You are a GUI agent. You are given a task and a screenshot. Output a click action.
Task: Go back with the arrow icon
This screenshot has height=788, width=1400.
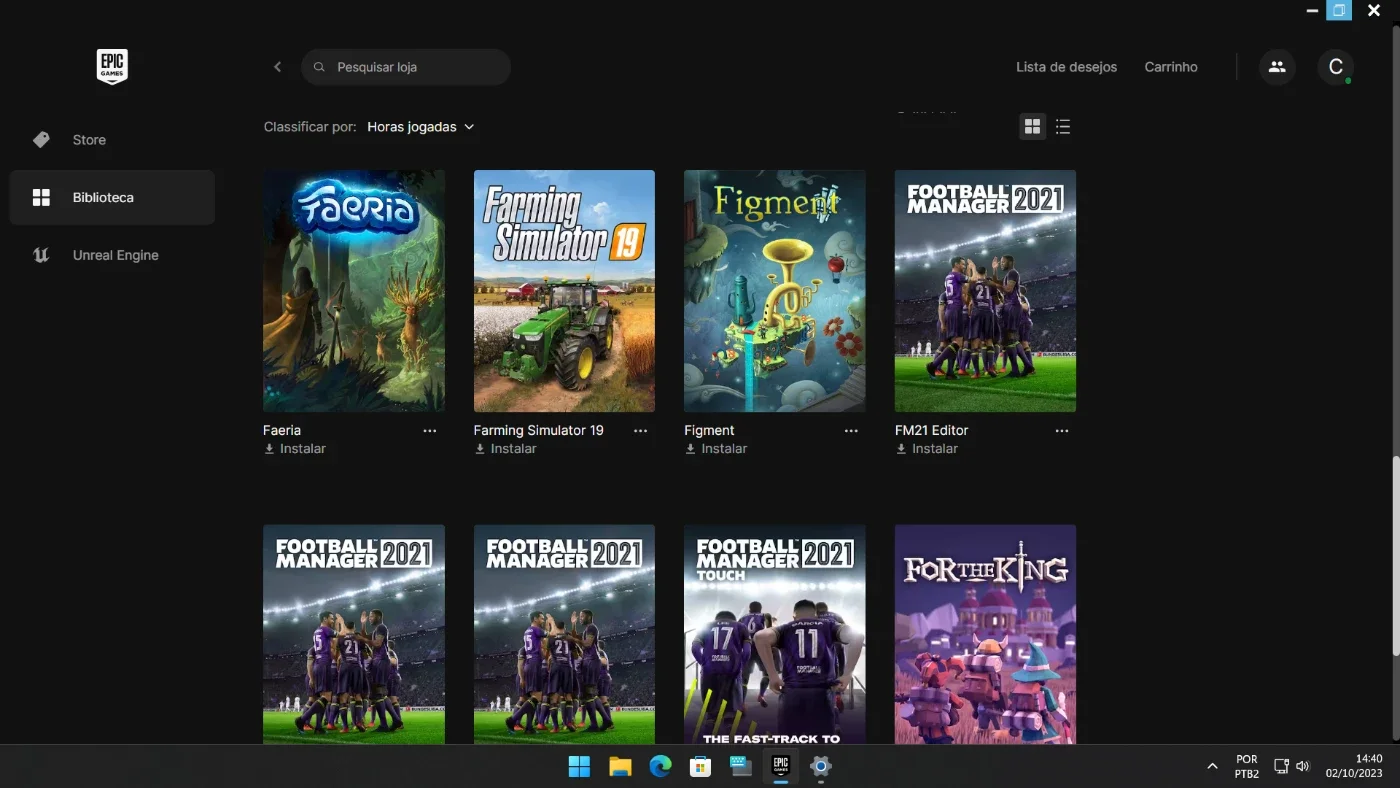pyautogui.click(x=277, y=67)
